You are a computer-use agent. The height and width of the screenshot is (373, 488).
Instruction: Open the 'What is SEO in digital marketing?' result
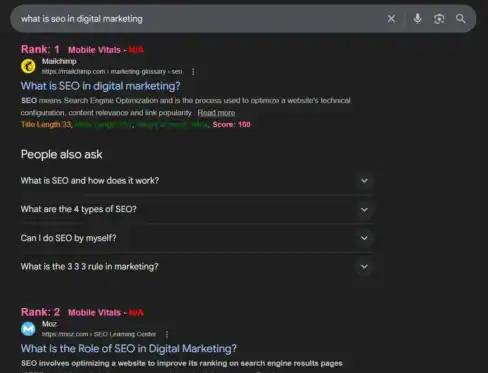click(100, 86)
